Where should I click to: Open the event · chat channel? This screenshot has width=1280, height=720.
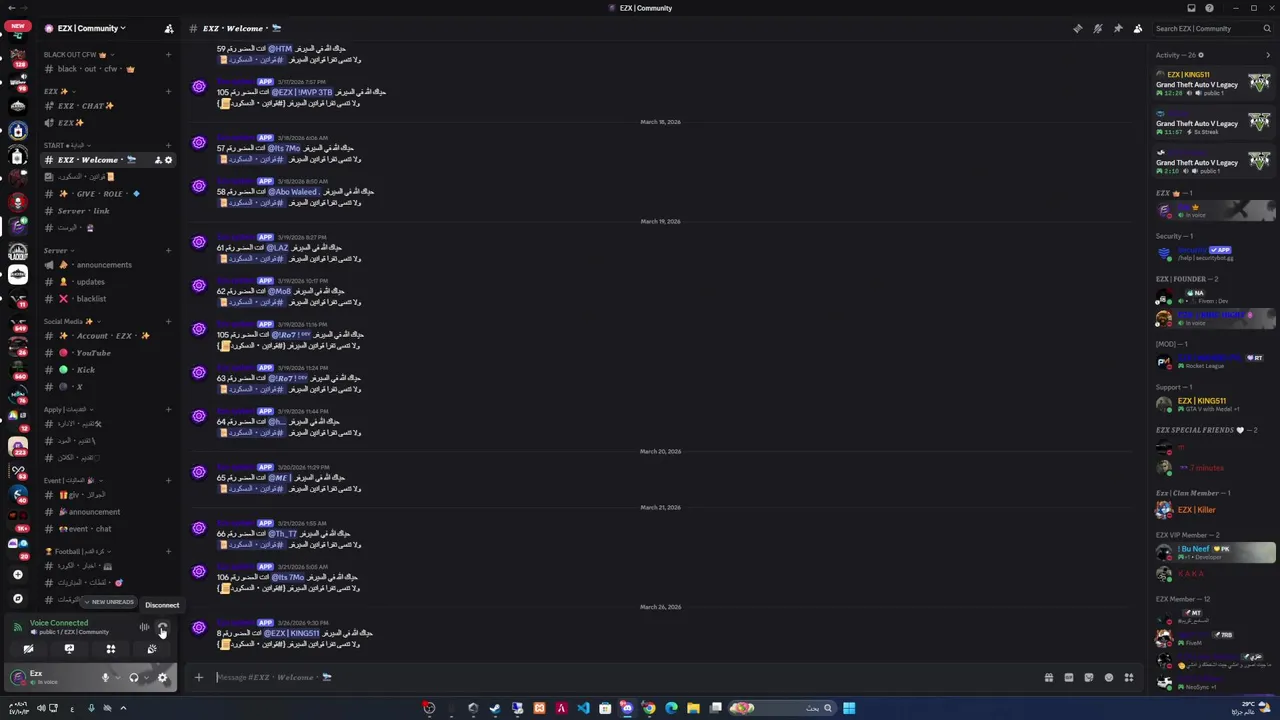tap(108, 529)
